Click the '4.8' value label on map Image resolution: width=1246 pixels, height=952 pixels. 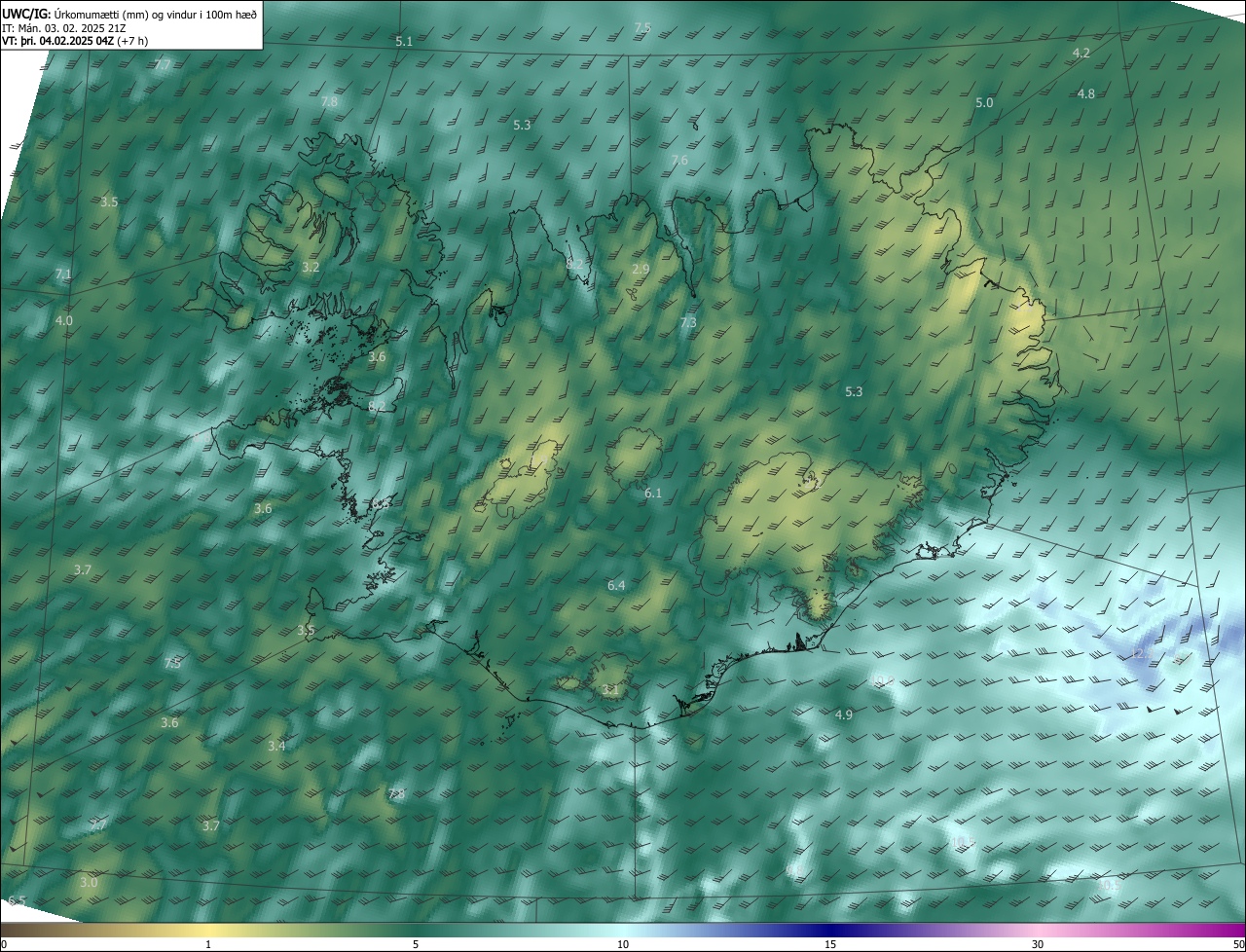click(x=1086, y=93)
